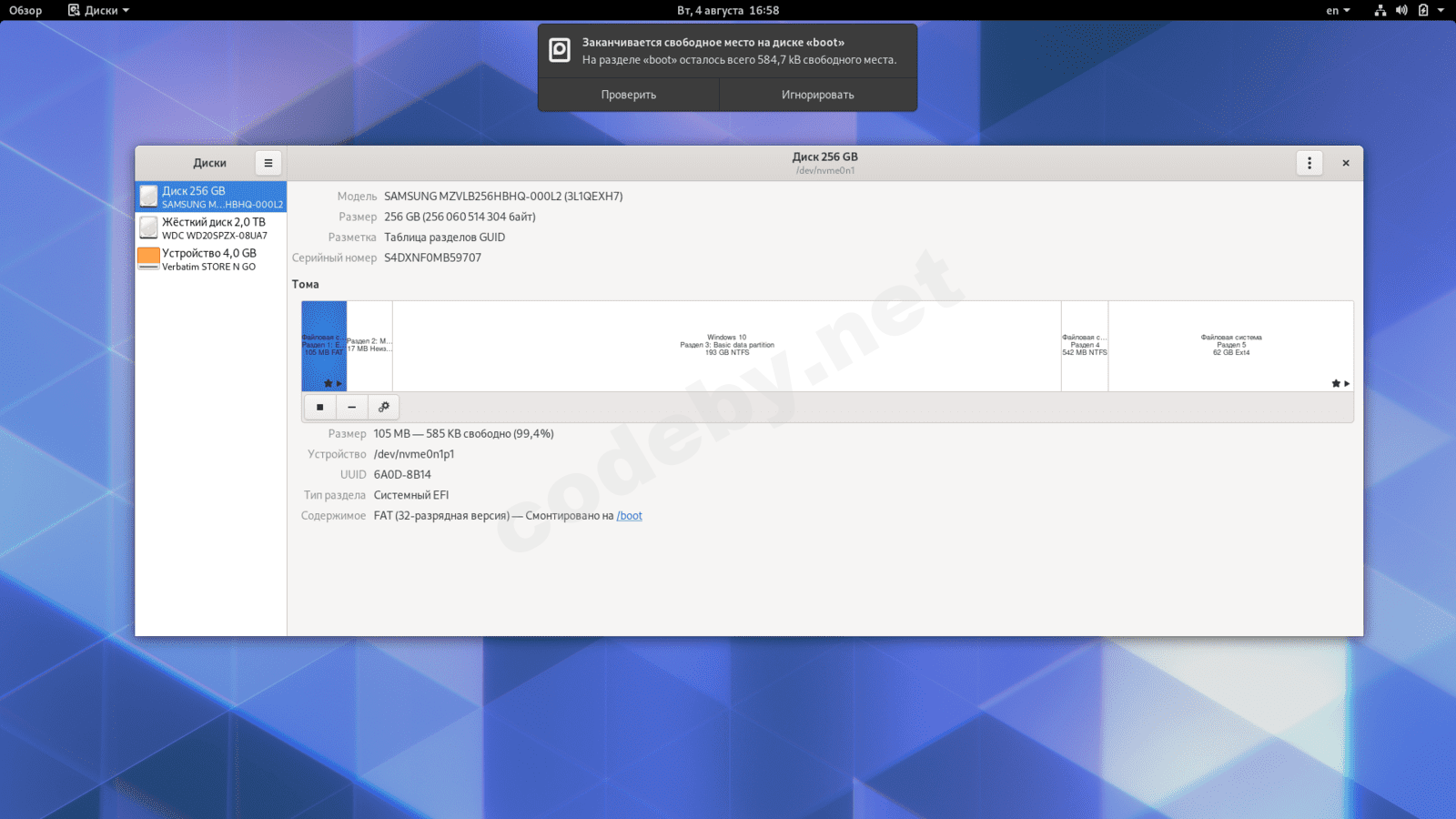
Task: Click the 105 MB — 585 KB свободно value
Action: (x=463, y=433)
